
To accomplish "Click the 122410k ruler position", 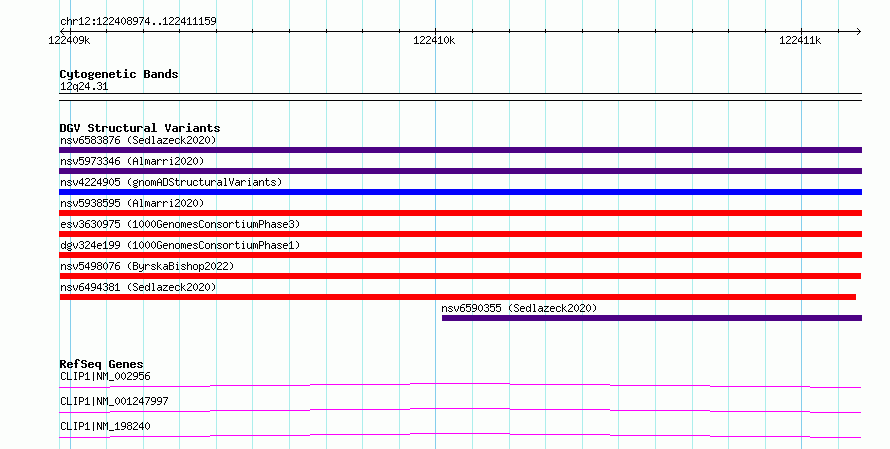I will point(434,40).
